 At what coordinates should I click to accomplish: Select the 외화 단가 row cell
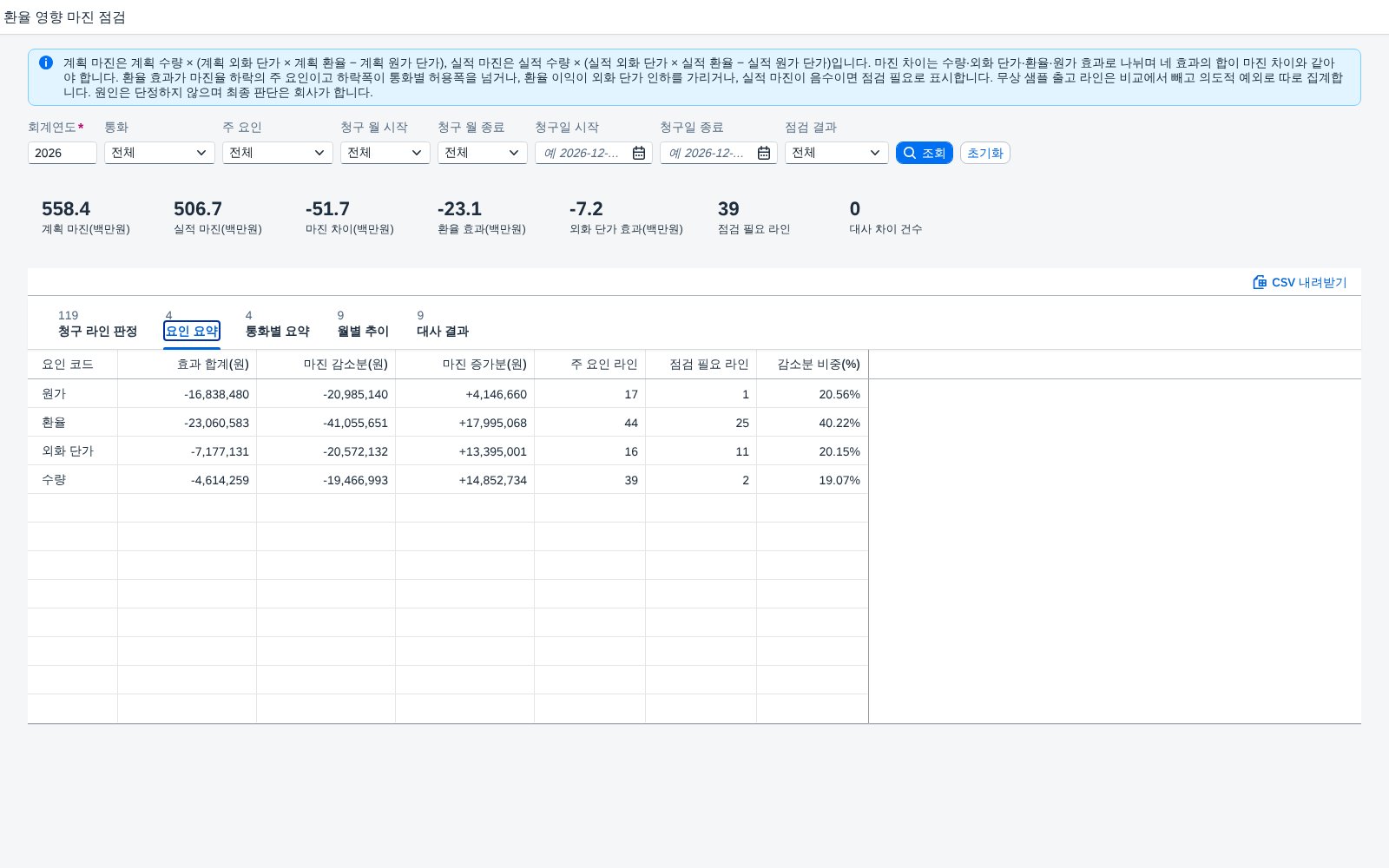coord(73,451)
